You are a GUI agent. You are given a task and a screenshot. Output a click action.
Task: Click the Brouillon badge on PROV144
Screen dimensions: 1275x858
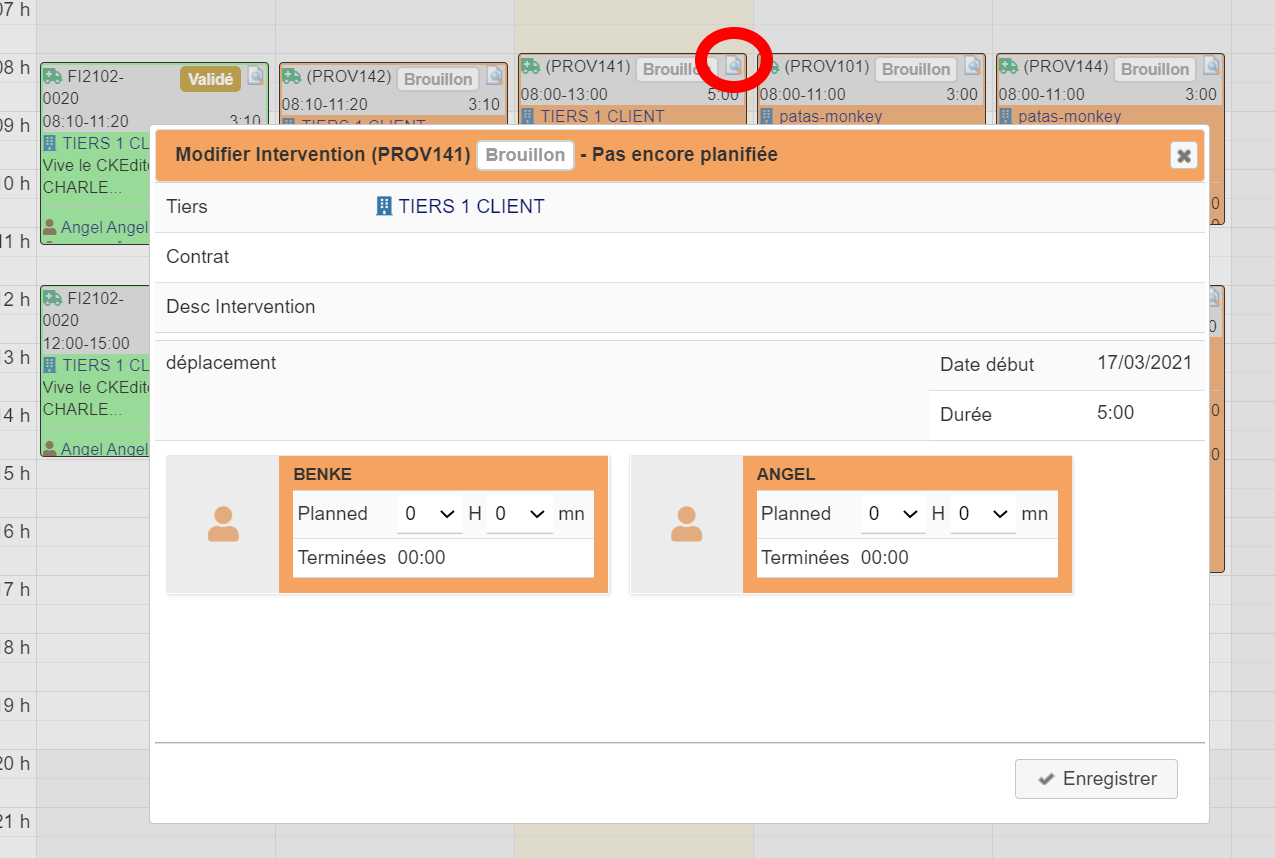coord(1155,69)
